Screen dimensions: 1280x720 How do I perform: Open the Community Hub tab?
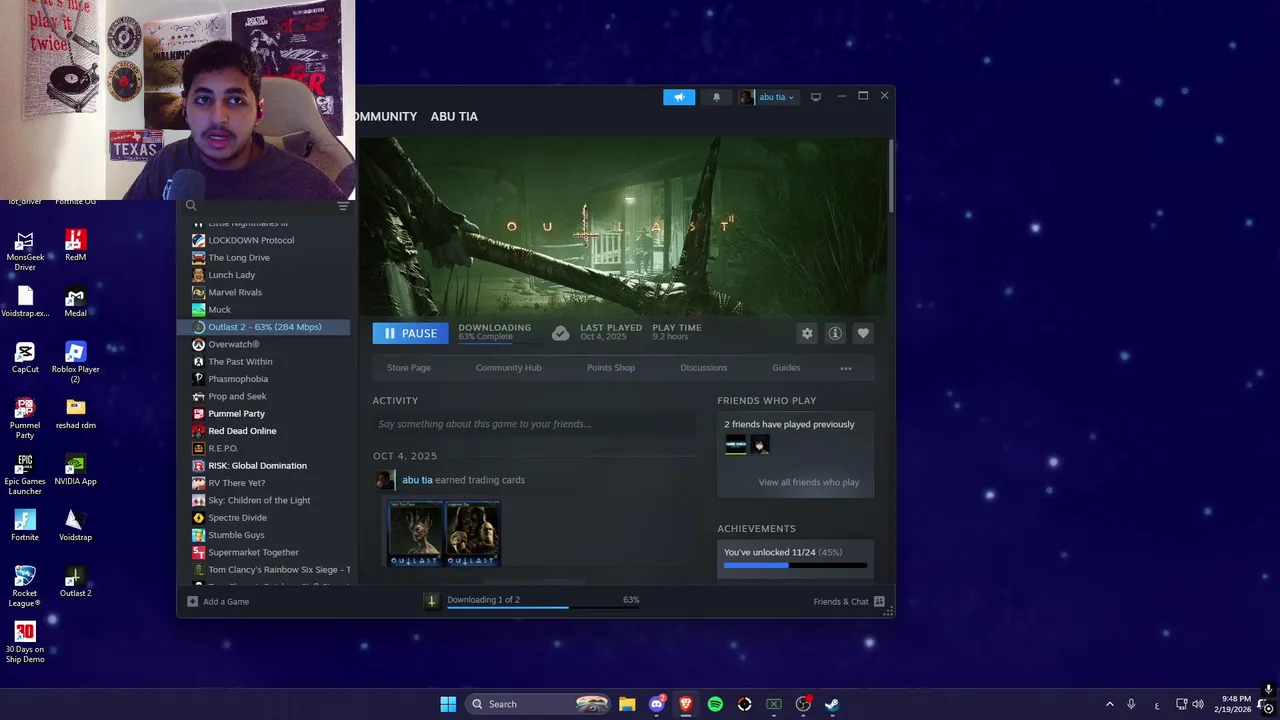click(x=509, y=368)
